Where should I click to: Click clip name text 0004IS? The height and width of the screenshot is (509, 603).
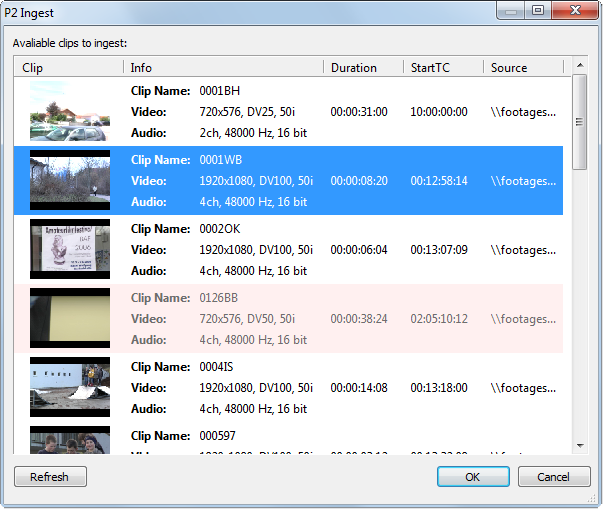pos(216,367)
